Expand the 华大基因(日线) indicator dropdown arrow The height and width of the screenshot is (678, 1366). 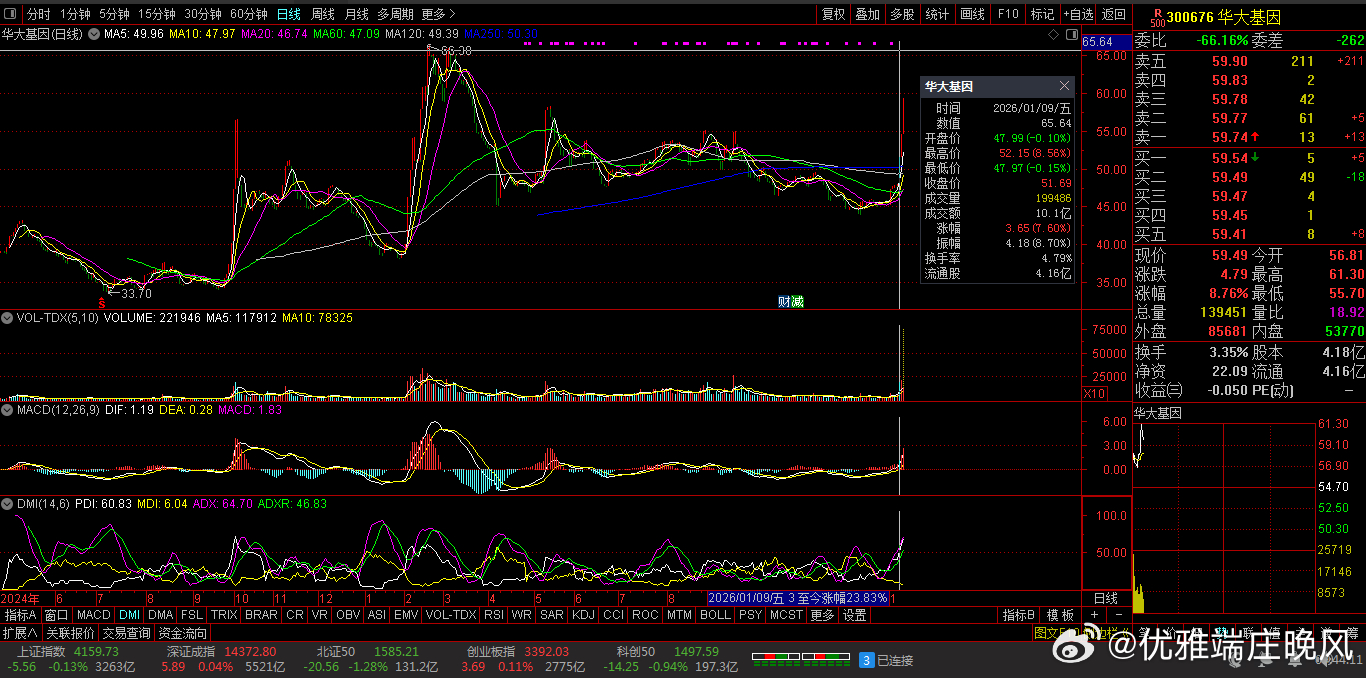(95, 34)
